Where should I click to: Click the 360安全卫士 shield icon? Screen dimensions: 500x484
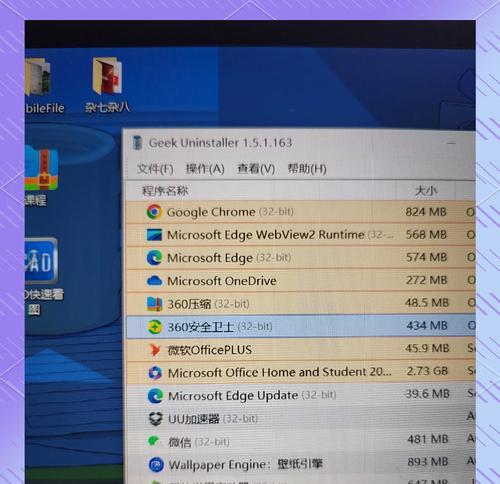pos(155,327)
